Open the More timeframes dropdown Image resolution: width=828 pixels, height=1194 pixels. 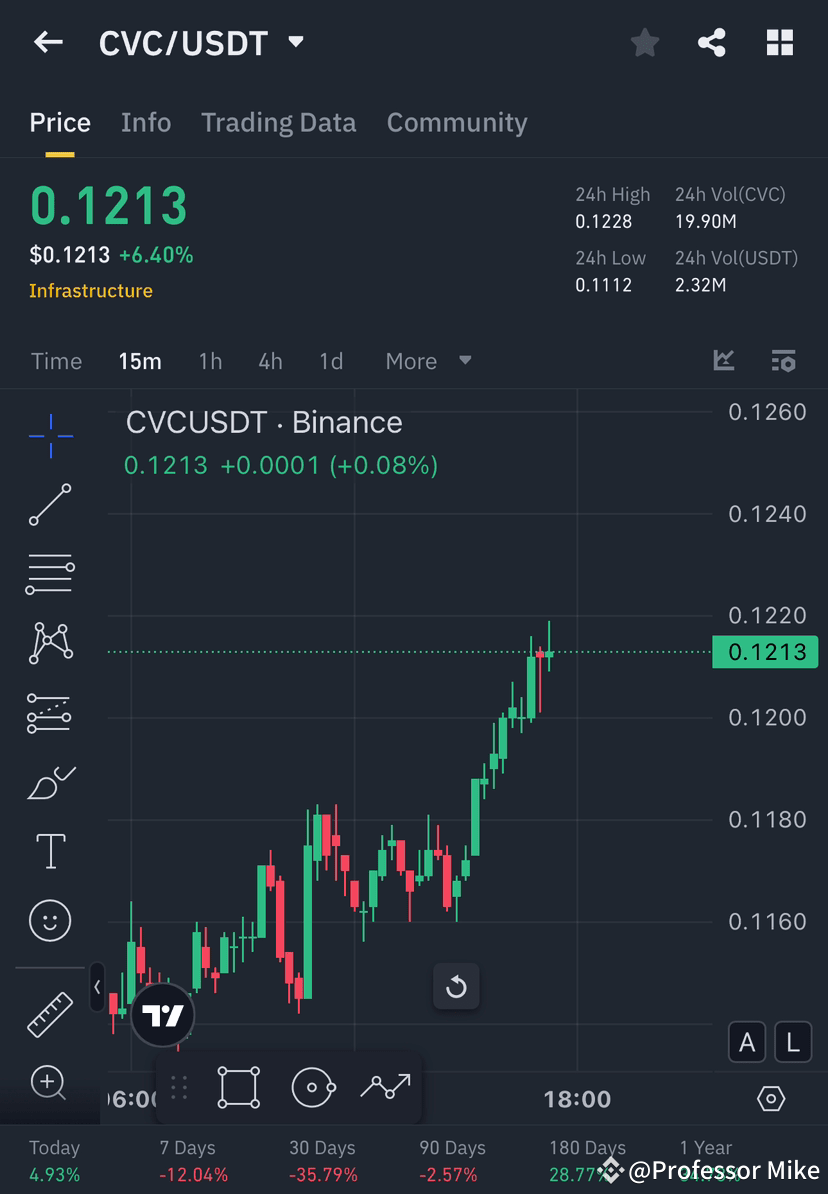427,361
